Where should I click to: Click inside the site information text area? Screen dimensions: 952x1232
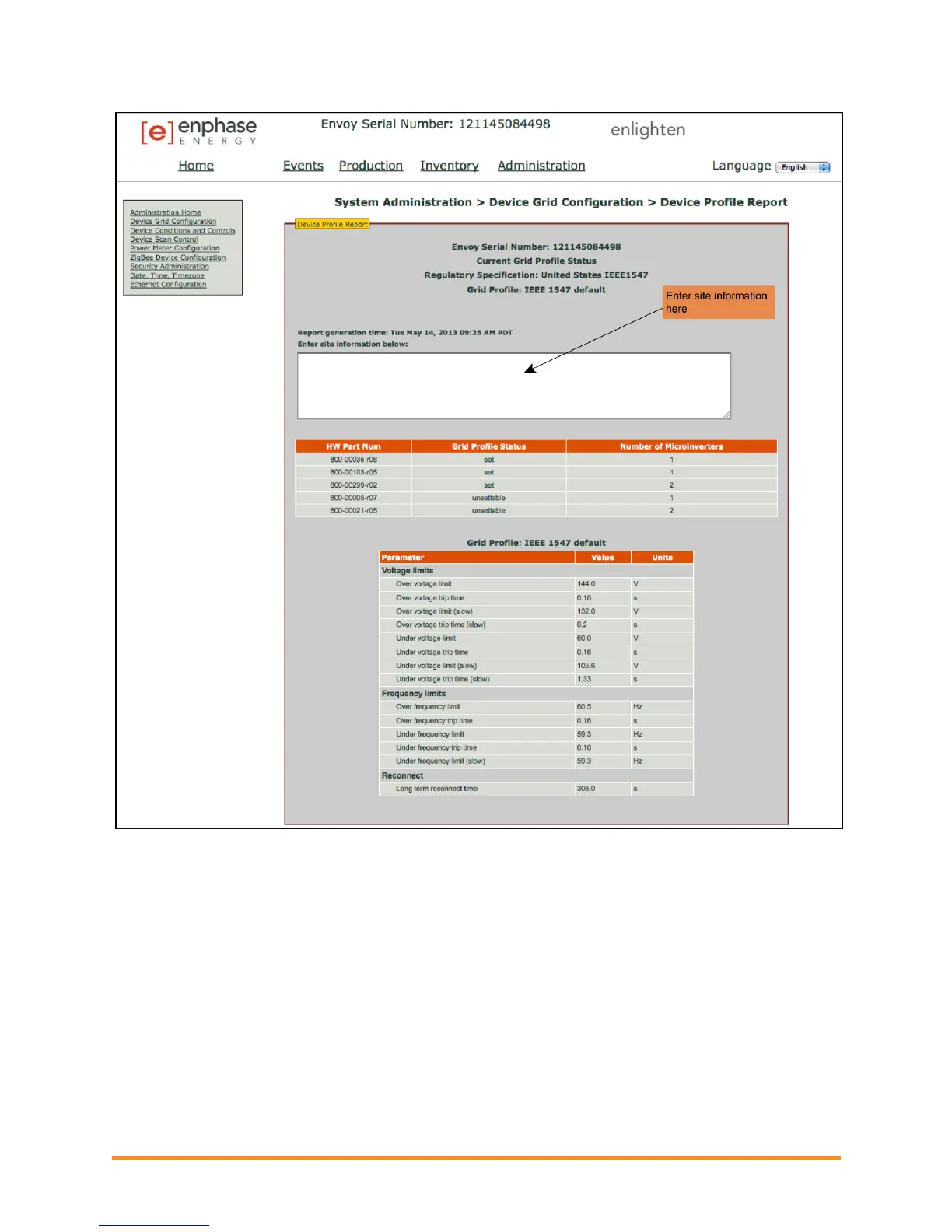click(514, 386)
